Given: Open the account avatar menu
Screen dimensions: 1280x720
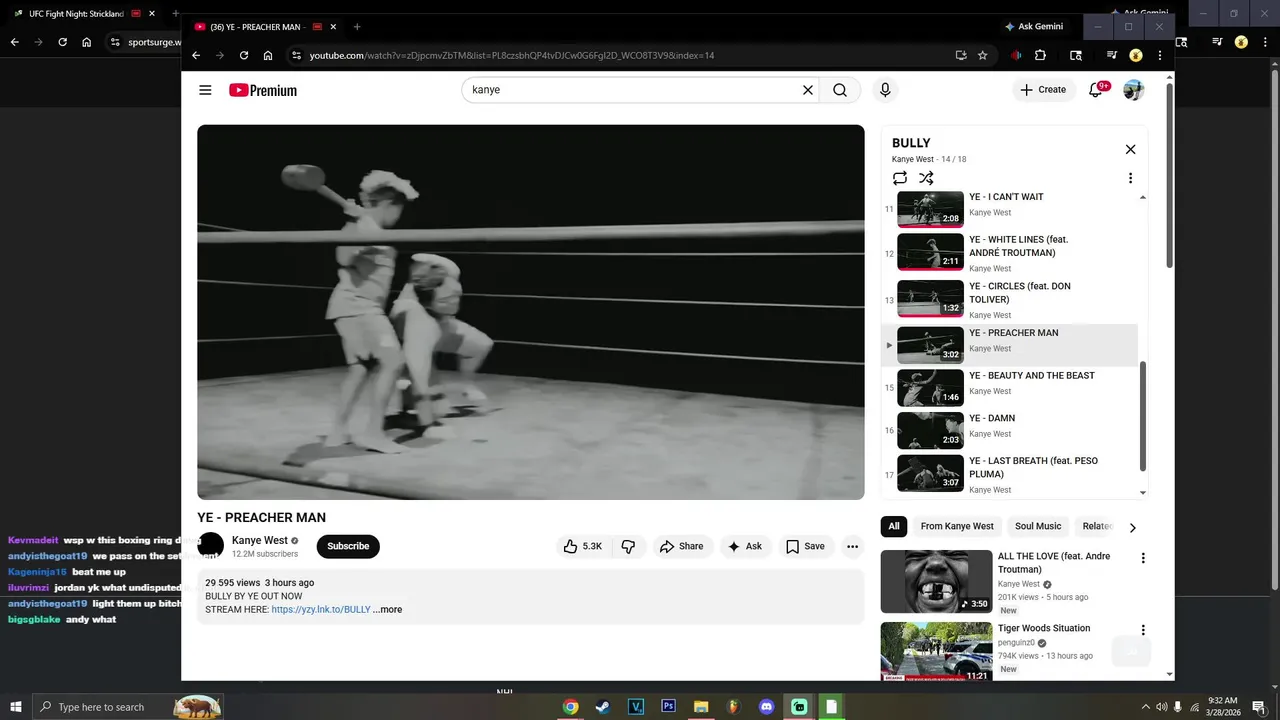Looking at the screenshot, I should point(1133,90).
